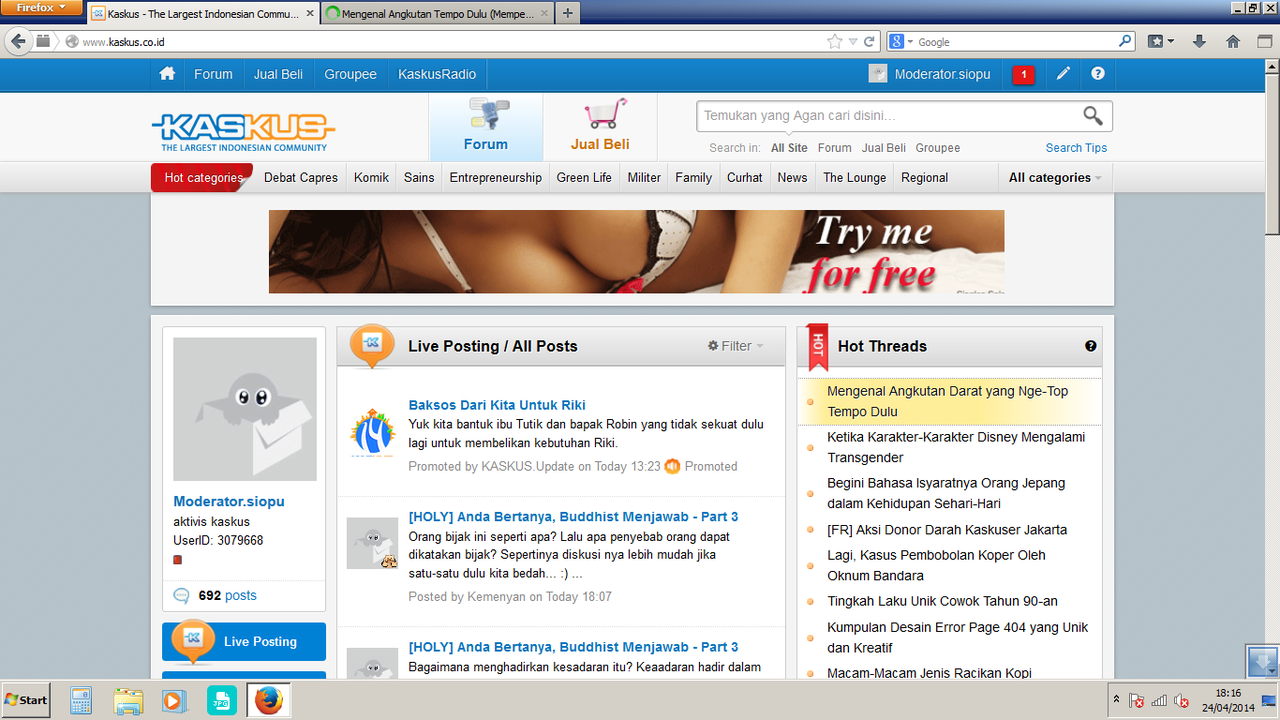Click the search magnifier in Kaskus search box

(x=1093, y=115)
